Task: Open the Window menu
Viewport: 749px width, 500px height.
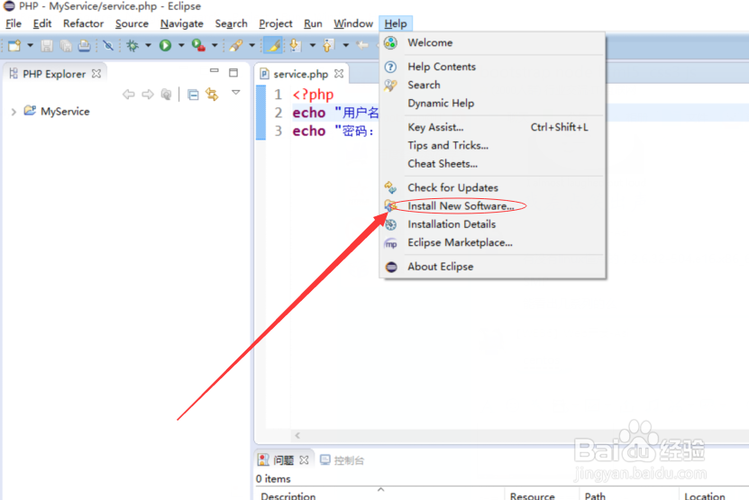Action: click(353, 23)
